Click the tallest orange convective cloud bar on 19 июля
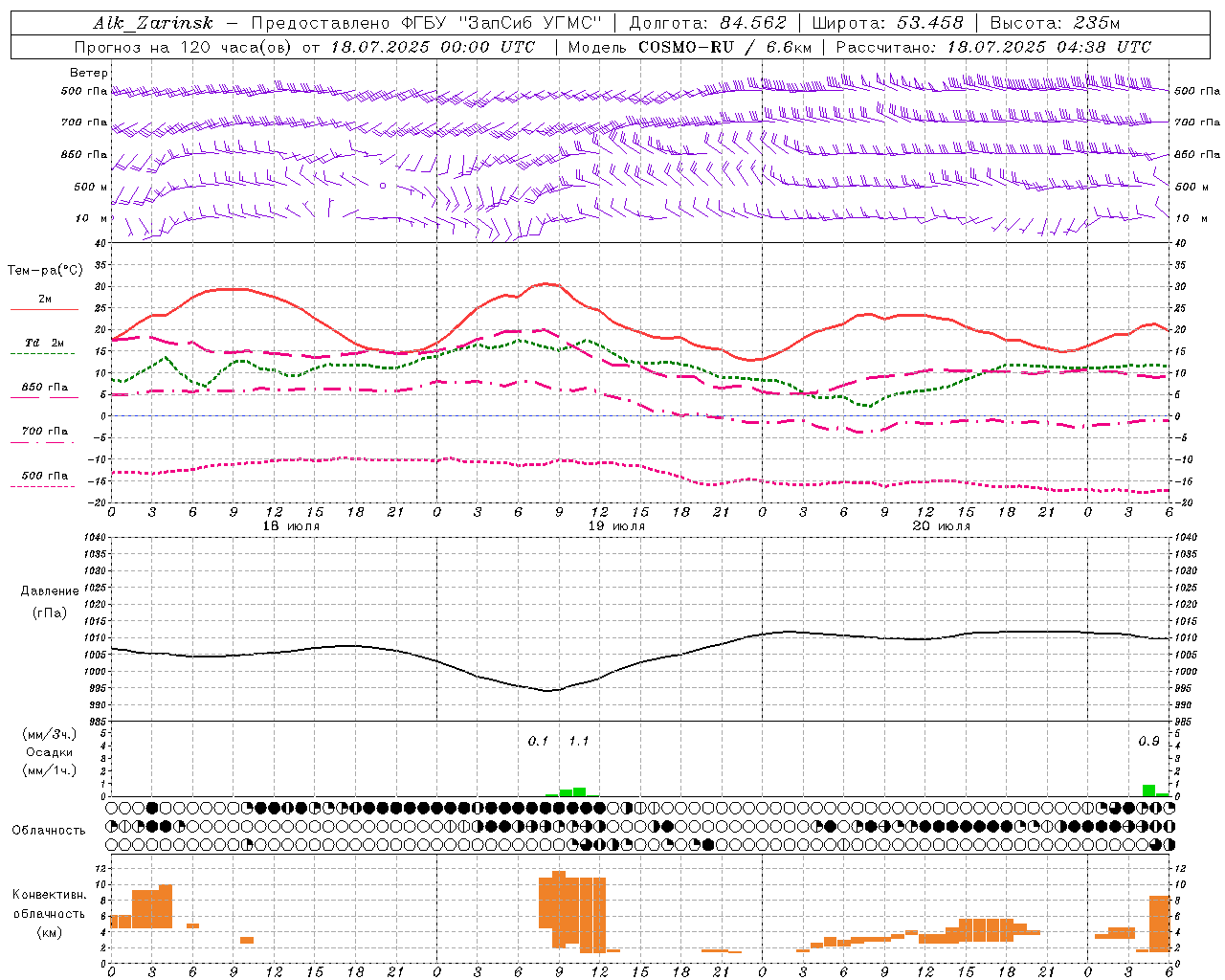The width and height of the screenshot is (1225, 980). tap(559, 909)
